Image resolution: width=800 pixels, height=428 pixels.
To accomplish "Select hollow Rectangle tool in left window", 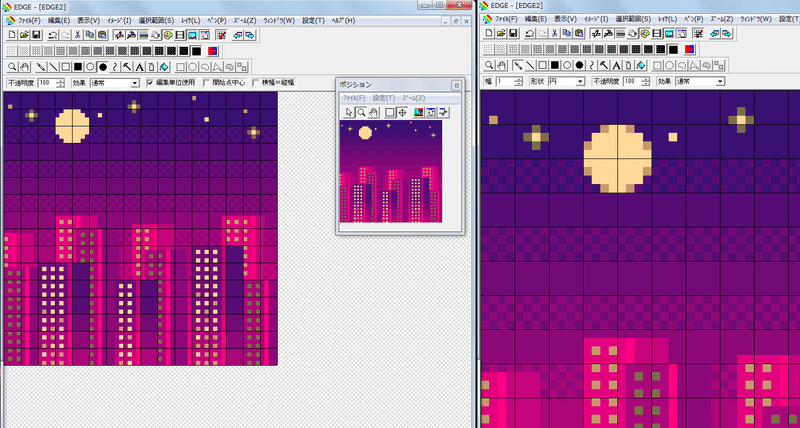I will (66, 67).
